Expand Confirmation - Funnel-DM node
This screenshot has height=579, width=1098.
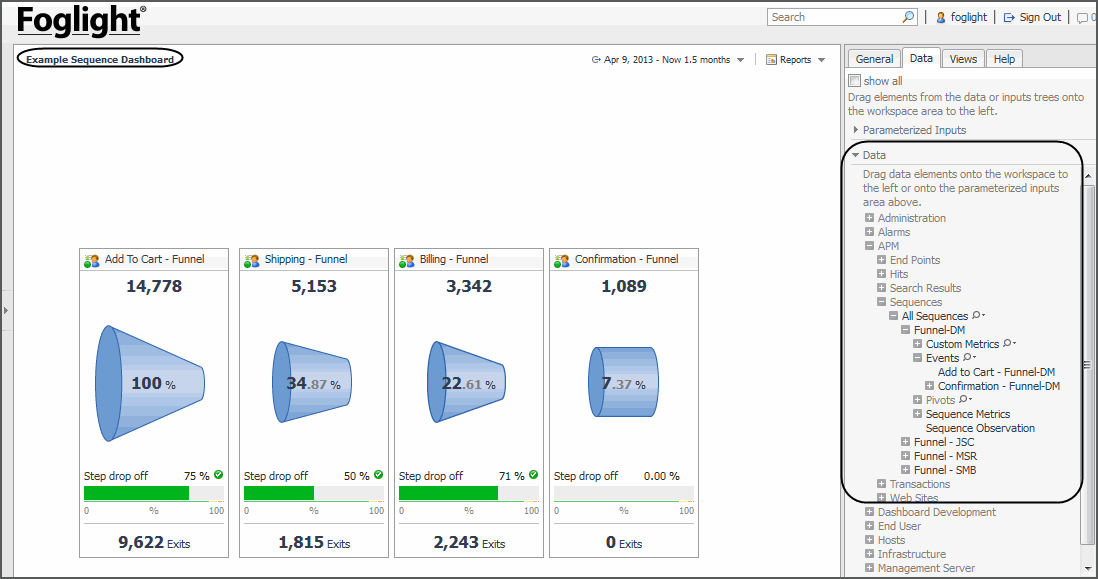929,386
